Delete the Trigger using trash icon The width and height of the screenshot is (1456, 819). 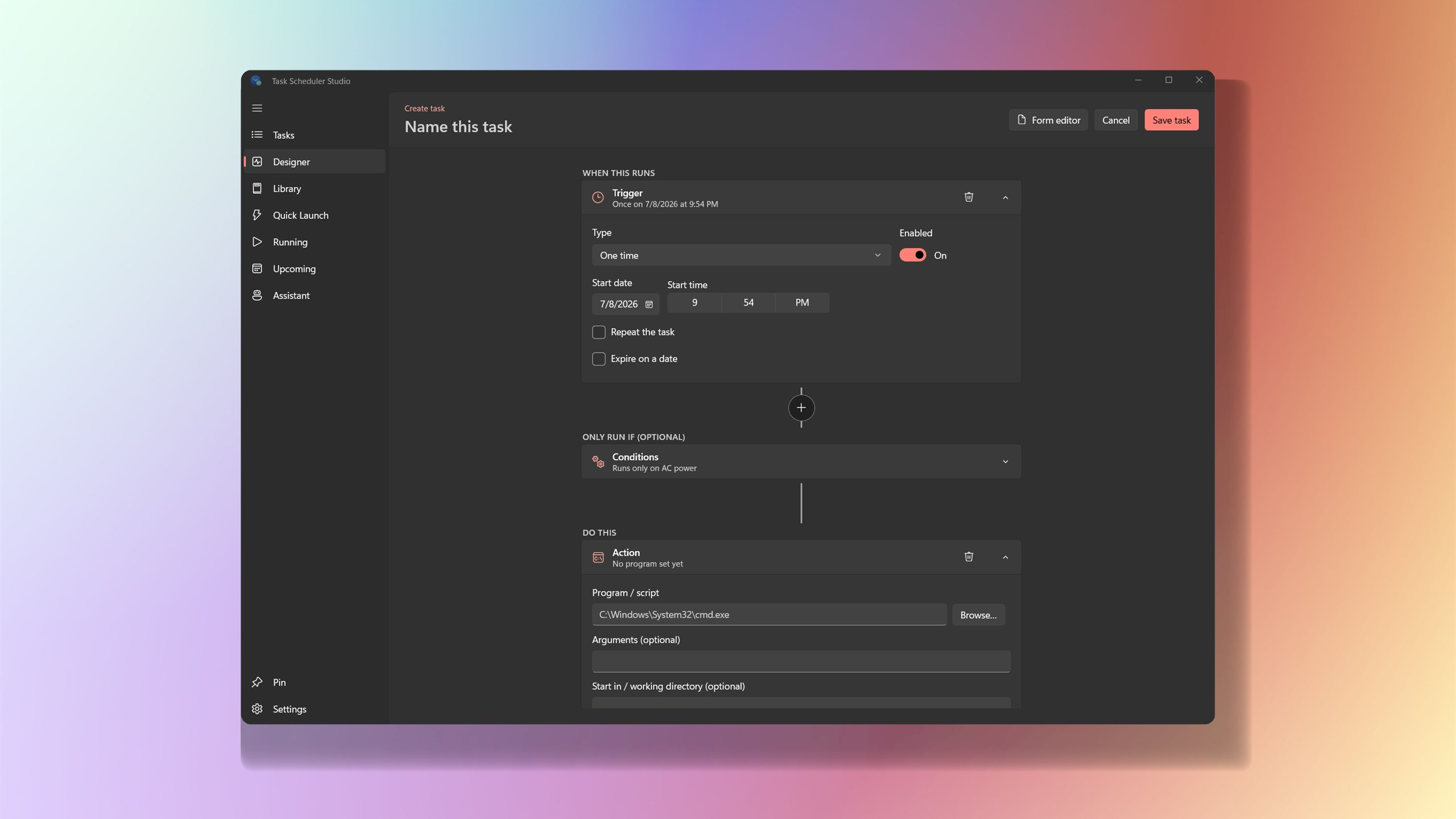click(x=969, y=197)
